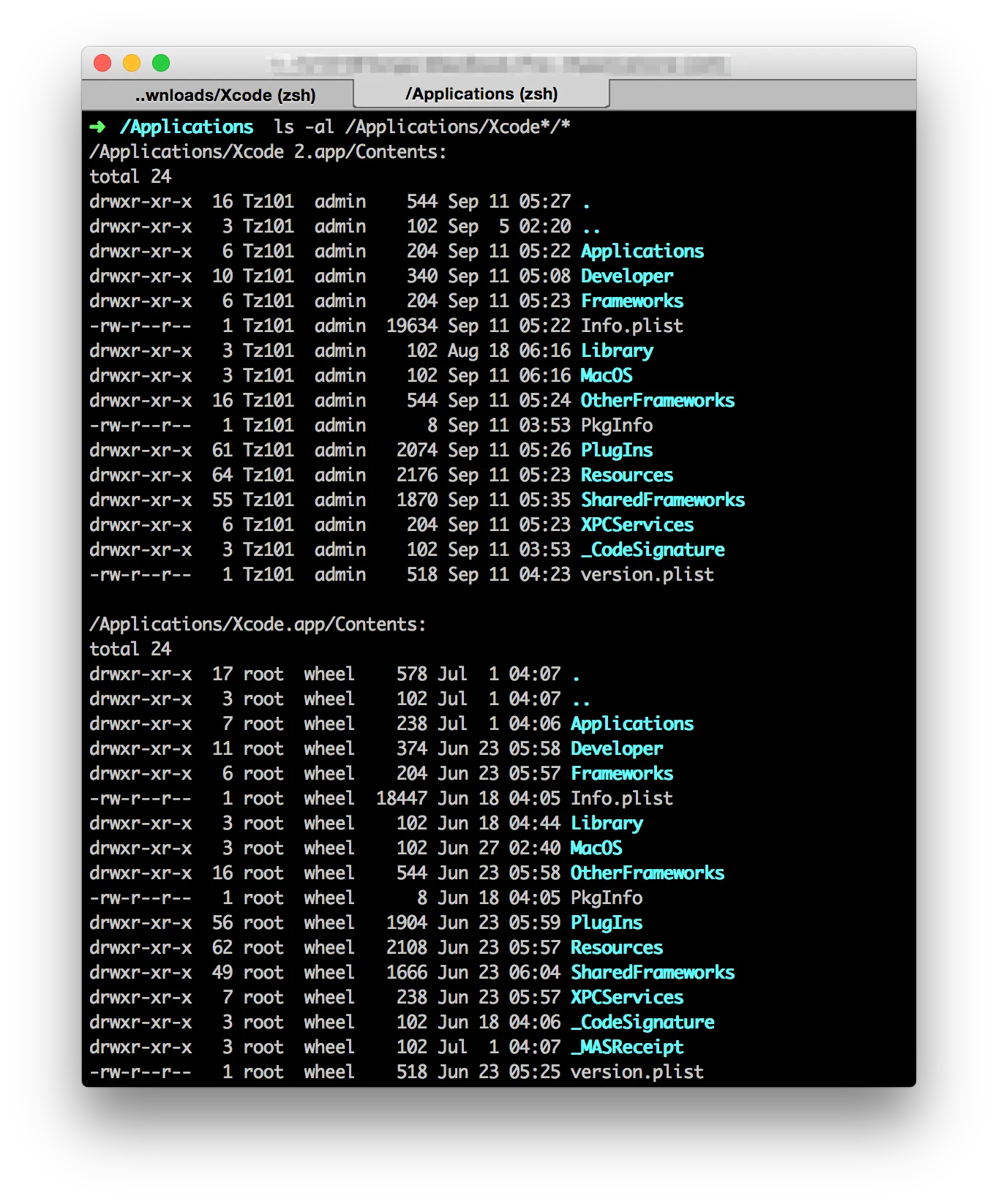
Task: Click the _MASReceipt directory name
Action: 627,1047
